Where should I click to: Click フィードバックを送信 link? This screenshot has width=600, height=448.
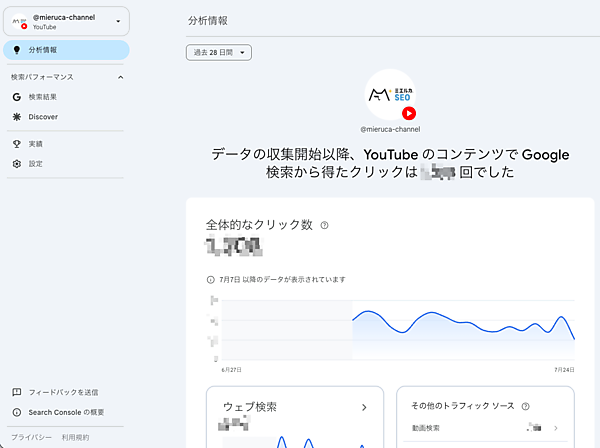pyautogui.click(x=63, y=393)
